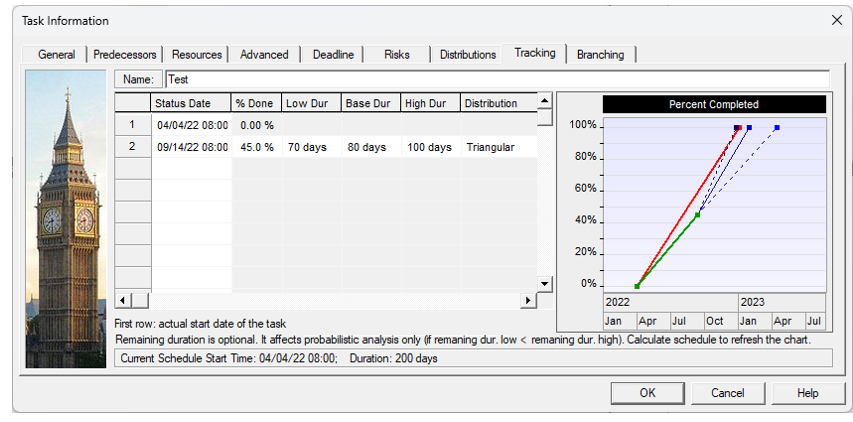The width and height of the screenshot is (853, 422).
Task: Switch to the General tab
Action: tap(56, 55)
